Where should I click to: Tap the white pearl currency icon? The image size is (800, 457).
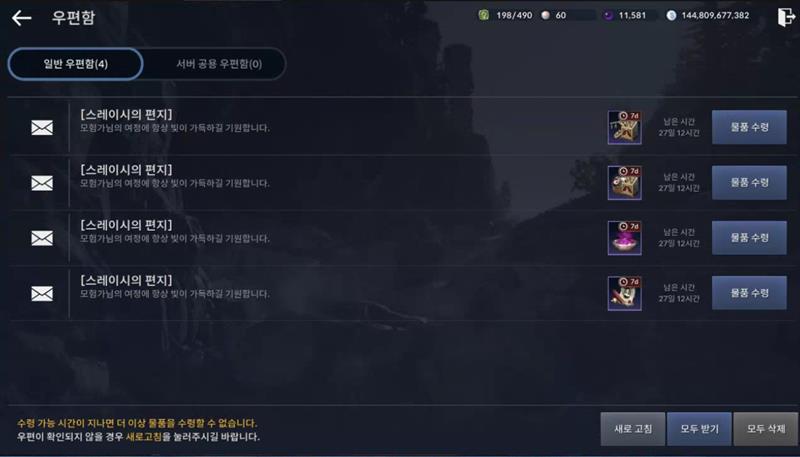click(x=545, y=15)
